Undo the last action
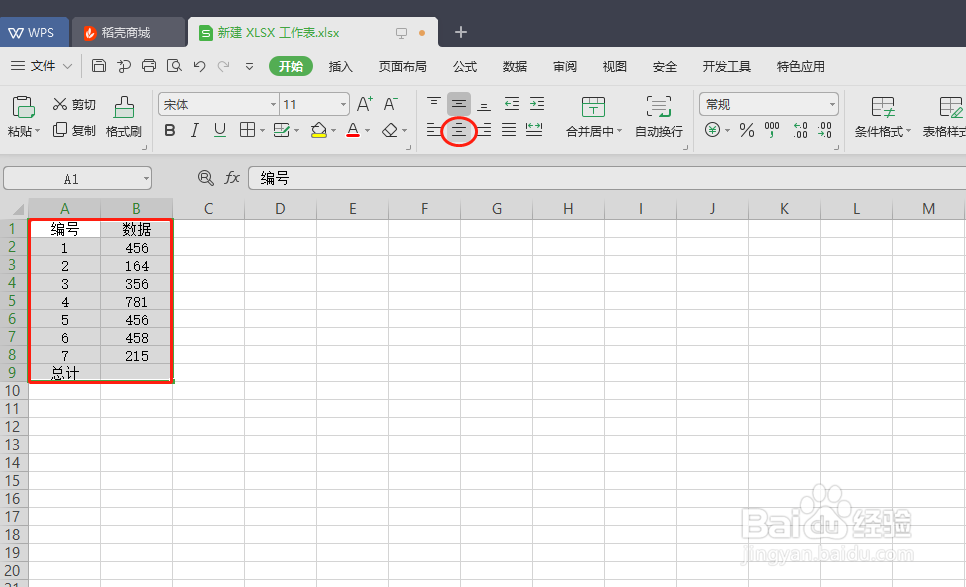966x587 pixels. pyautogui.click(x=199, y=66)
